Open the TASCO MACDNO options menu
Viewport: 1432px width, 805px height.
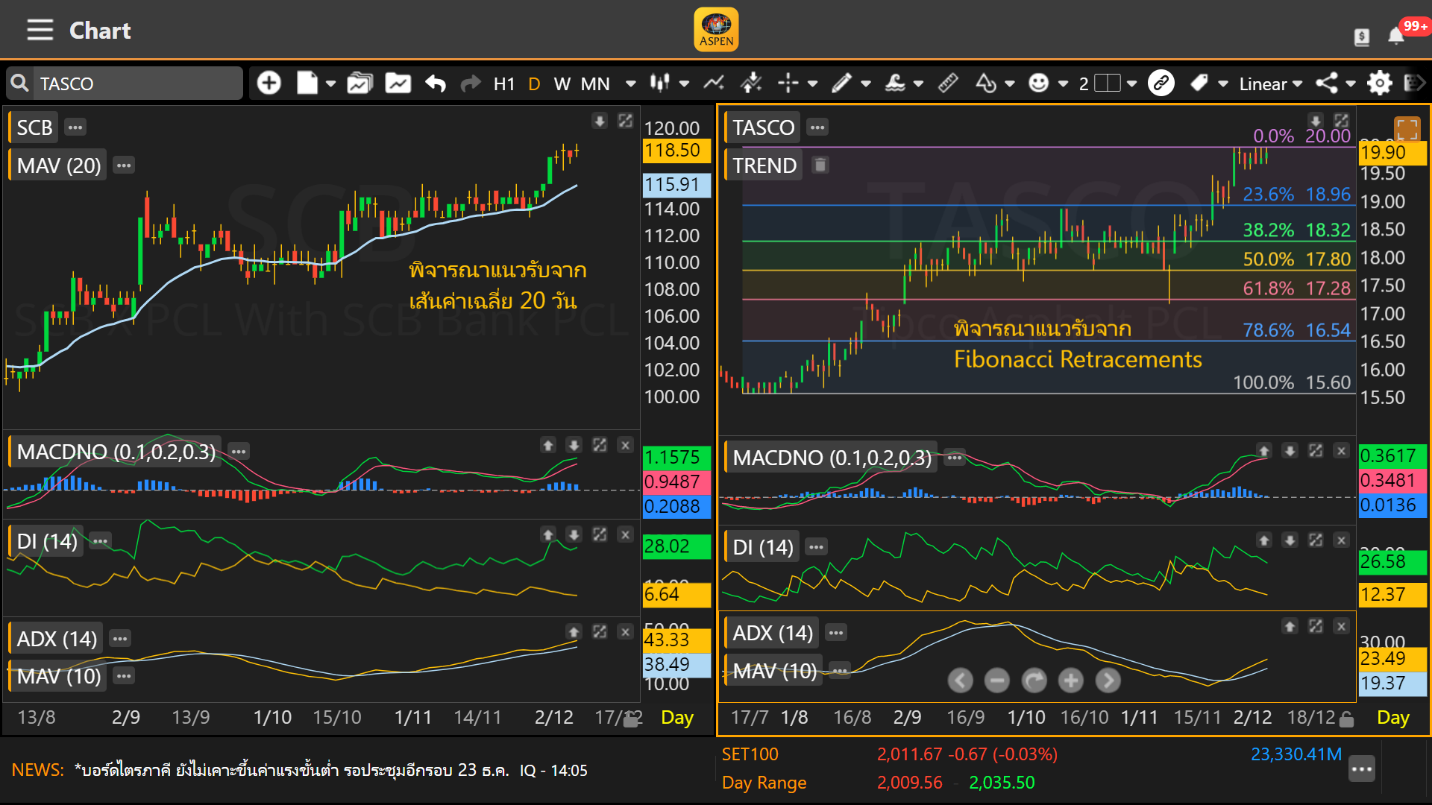pos(955,458)
